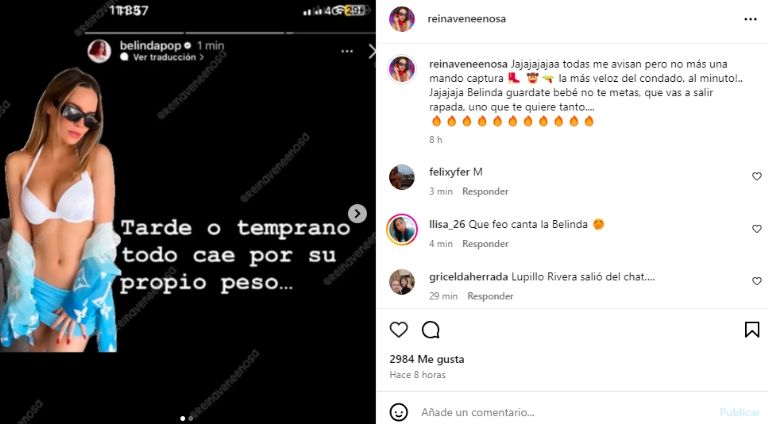Screen dimensions: 768x424
Task: Open post options three-dot menu
Action: click(x=750, y=19)
